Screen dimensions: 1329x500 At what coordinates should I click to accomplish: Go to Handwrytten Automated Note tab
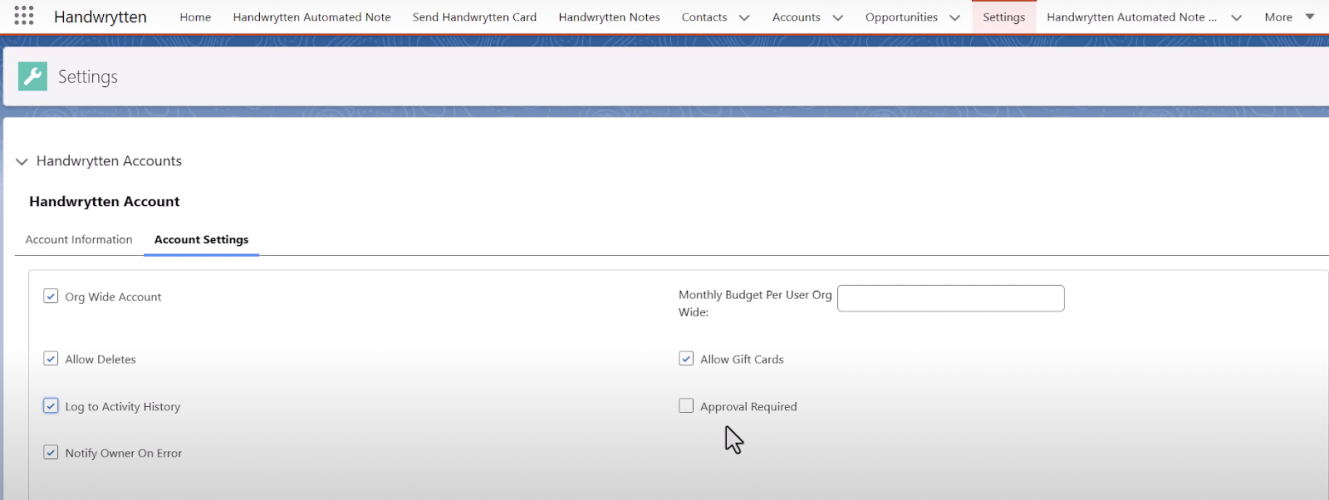312,17
